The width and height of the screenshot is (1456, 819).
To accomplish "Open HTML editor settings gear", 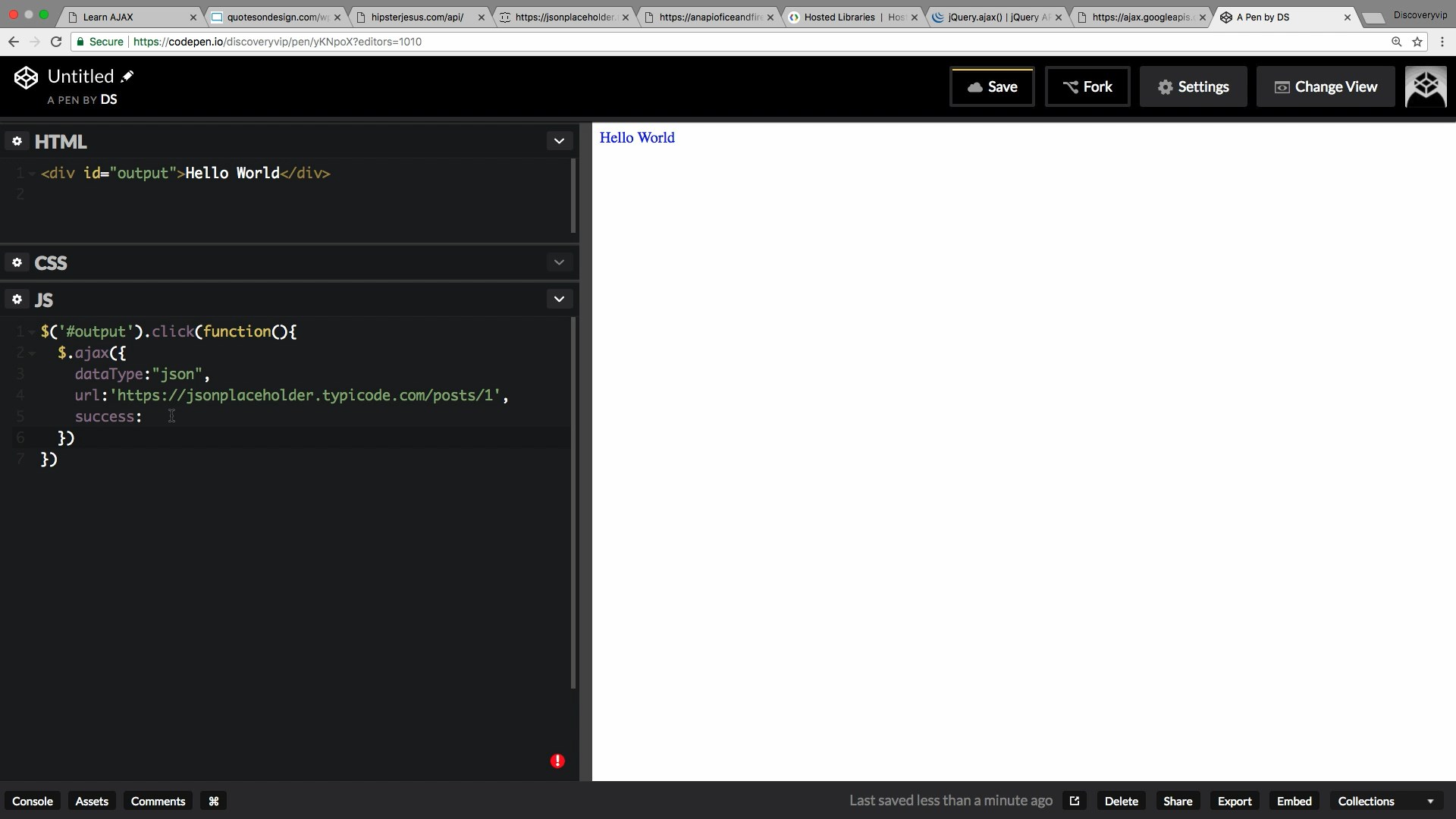I will [17, 141].
